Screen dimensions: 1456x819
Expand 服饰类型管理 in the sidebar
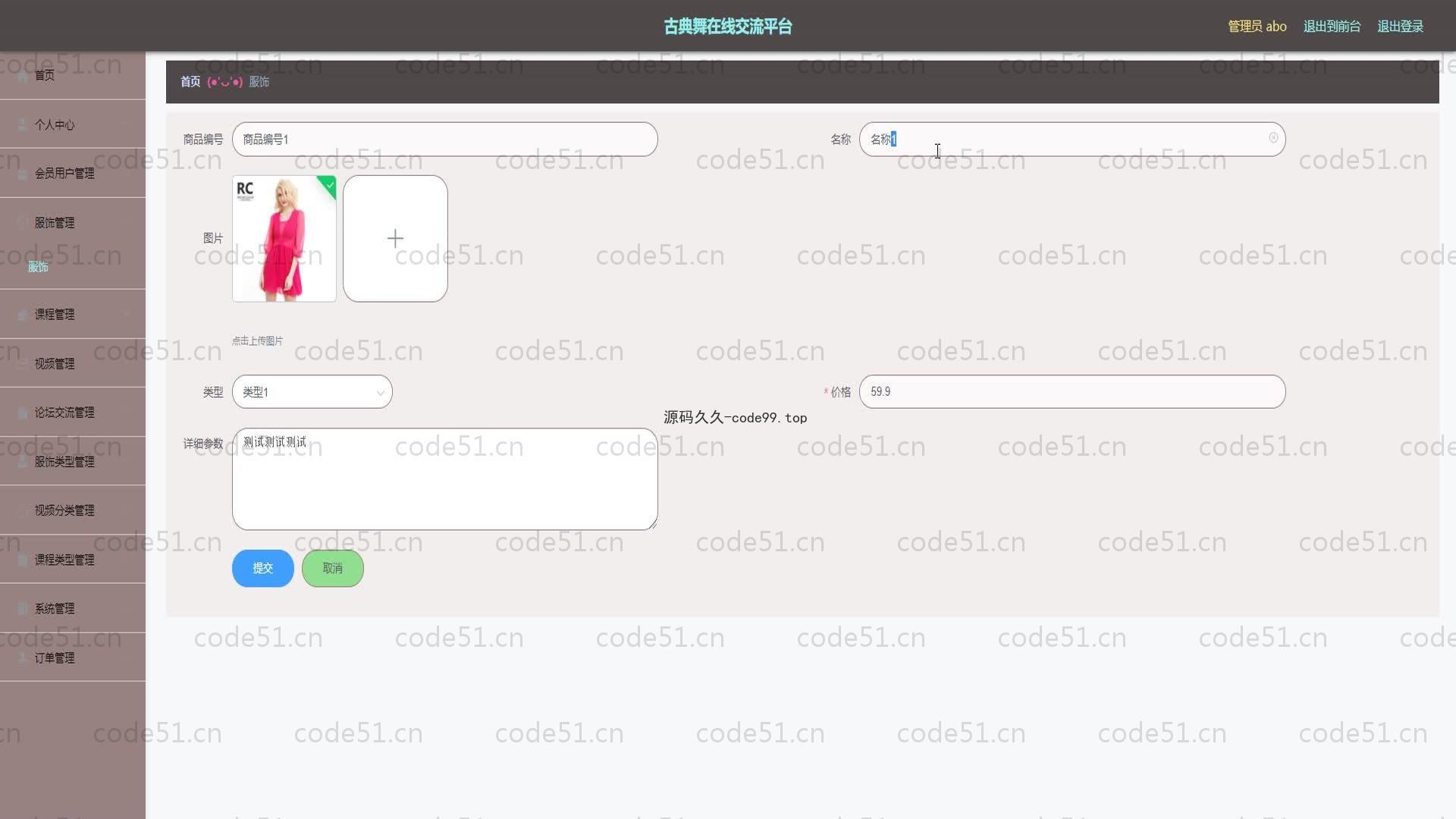coord(73,462)
